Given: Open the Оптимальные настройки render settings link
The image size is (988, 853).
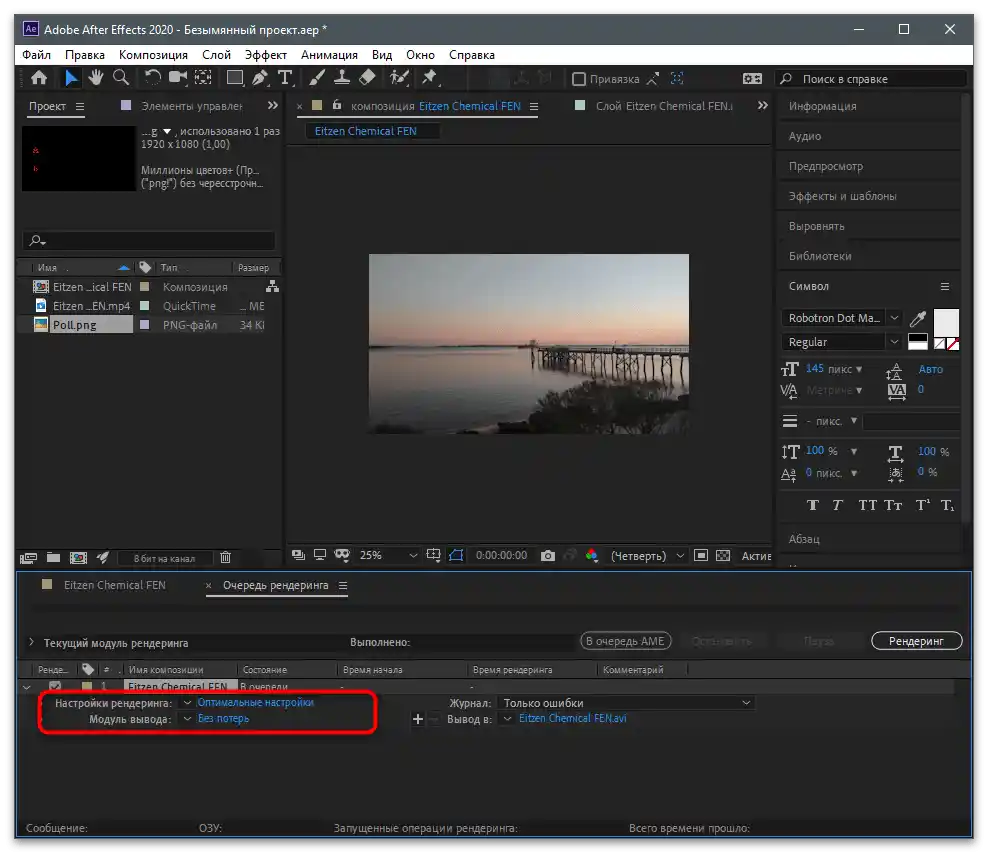Looking at the screenshot, I should 255,702.
